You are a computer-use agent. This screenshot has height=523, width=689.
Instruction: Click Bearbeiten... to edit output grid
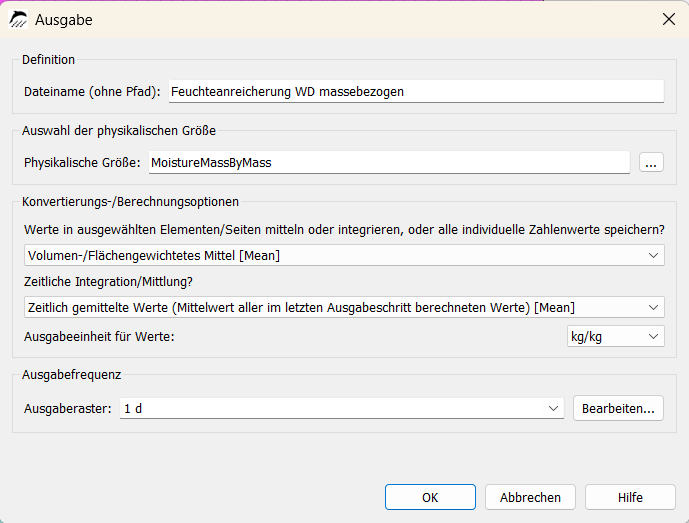coord(618,408)
